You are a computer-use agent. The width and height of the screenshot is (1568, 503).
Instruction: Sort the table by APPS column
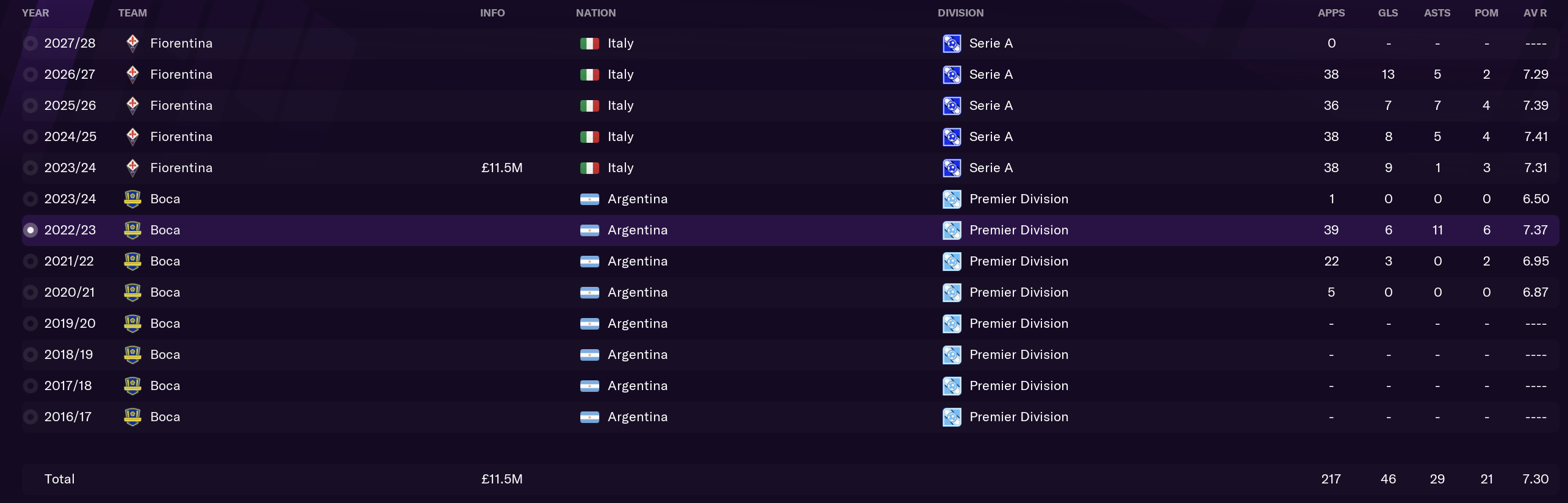pyautogui.click(x=1331, y=13)
